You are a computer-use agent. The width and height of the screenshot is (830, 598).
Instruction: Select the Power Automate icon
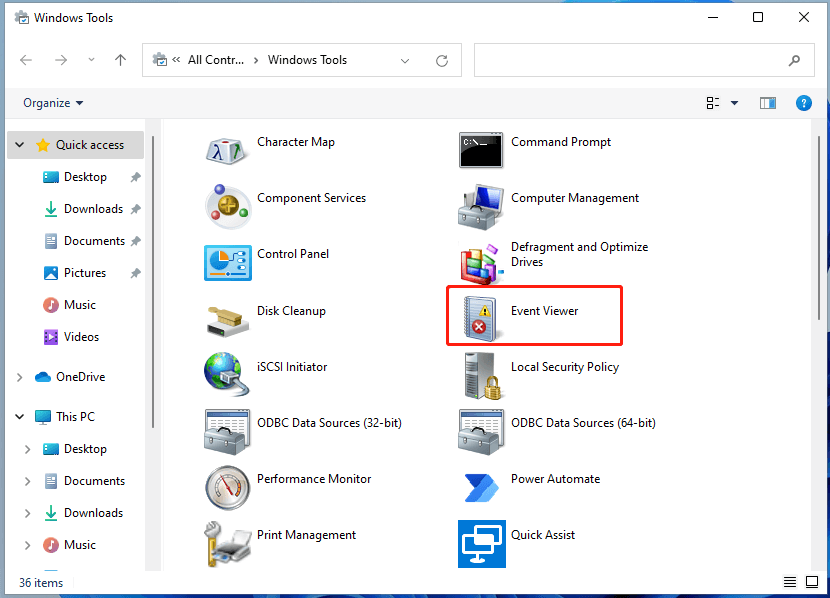tap(481, 487)
